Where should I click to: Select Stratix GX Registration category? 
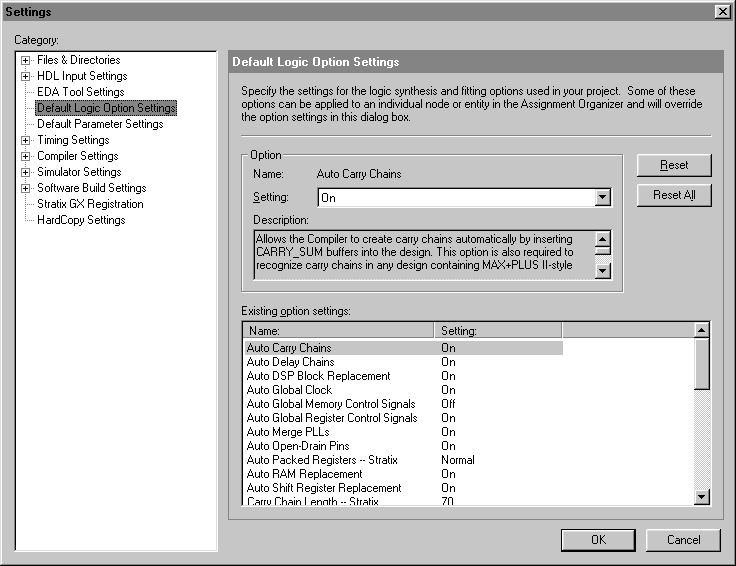click(90, 204)
